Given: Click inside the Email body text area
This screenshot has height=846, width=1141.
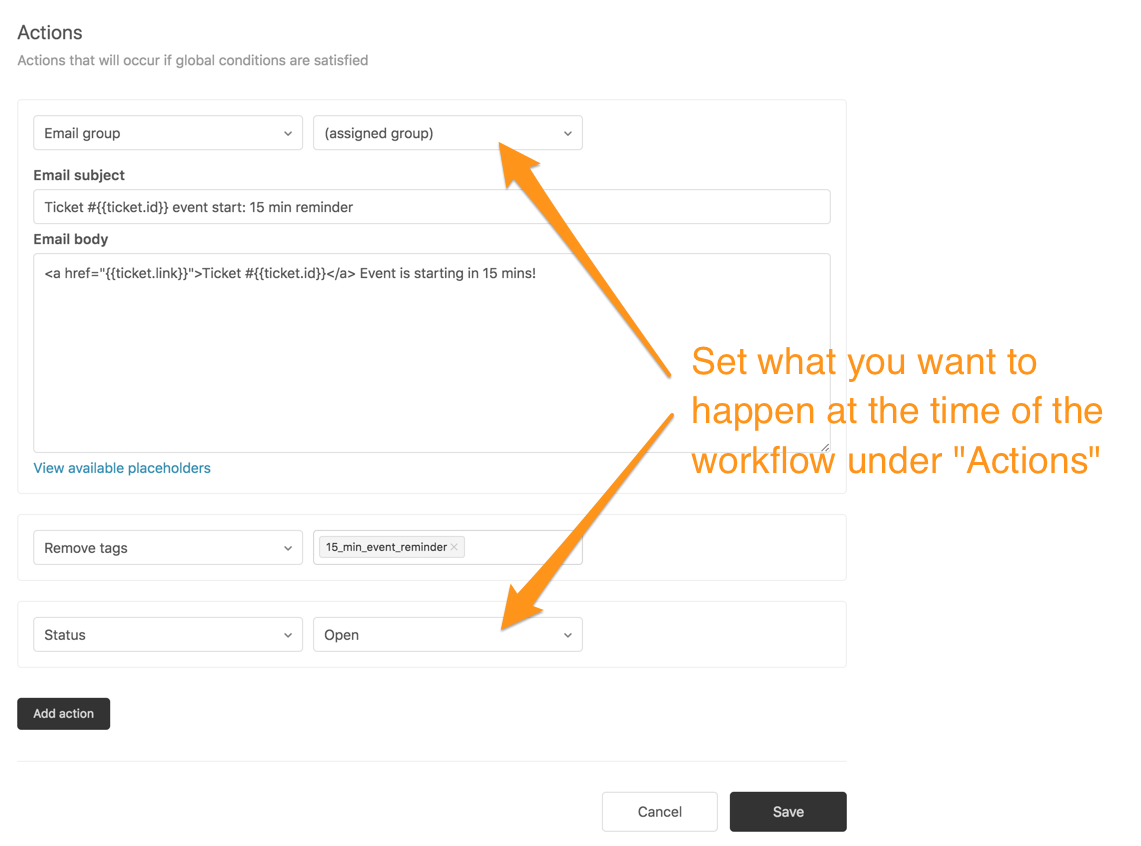Looking at the screenshot, I should click(432, 353).
